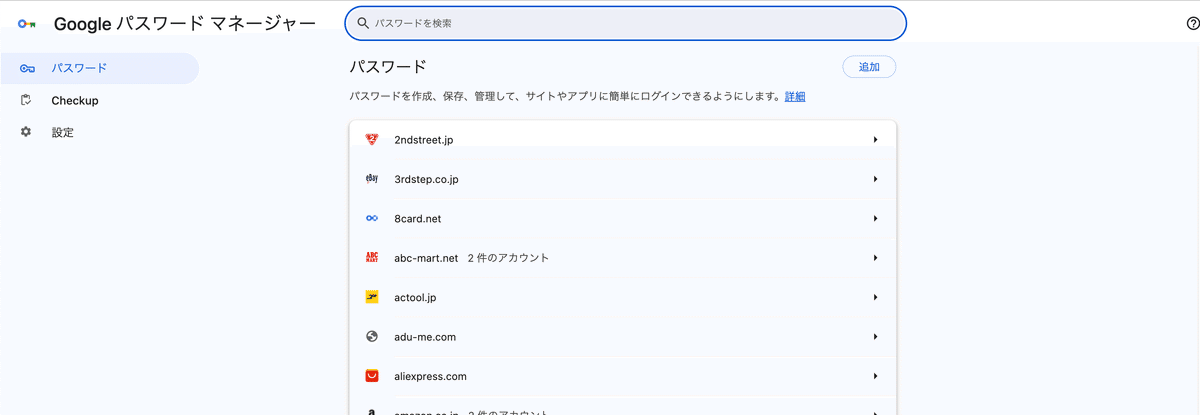Click the key icon beside パスワード
Screen dimensions: 1200x415
coord(27,68)
